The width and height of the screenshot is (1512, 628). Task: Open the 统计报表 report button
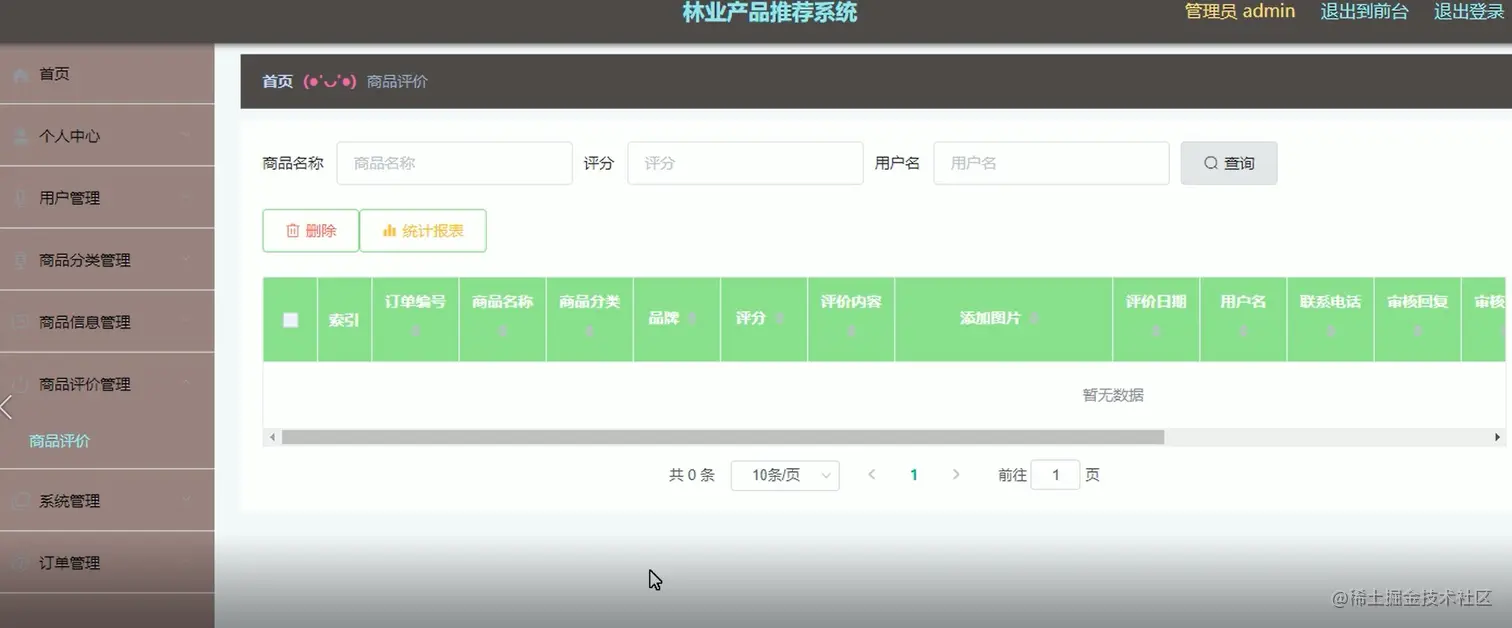pos(423,231)
